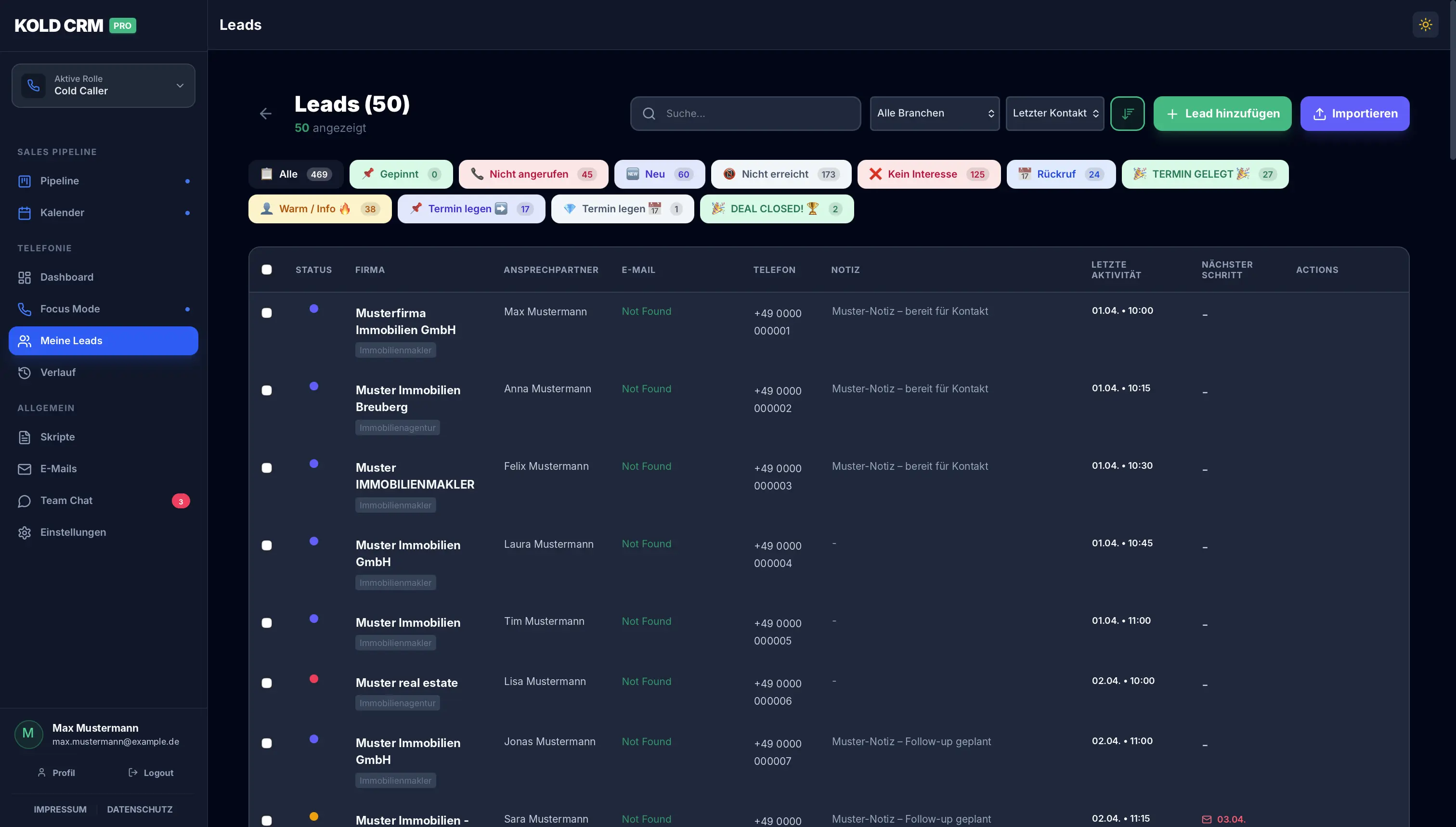Click the Einstellungen gear icon
The width and height of the screenshot is (1456, 827).
point(25,532)
